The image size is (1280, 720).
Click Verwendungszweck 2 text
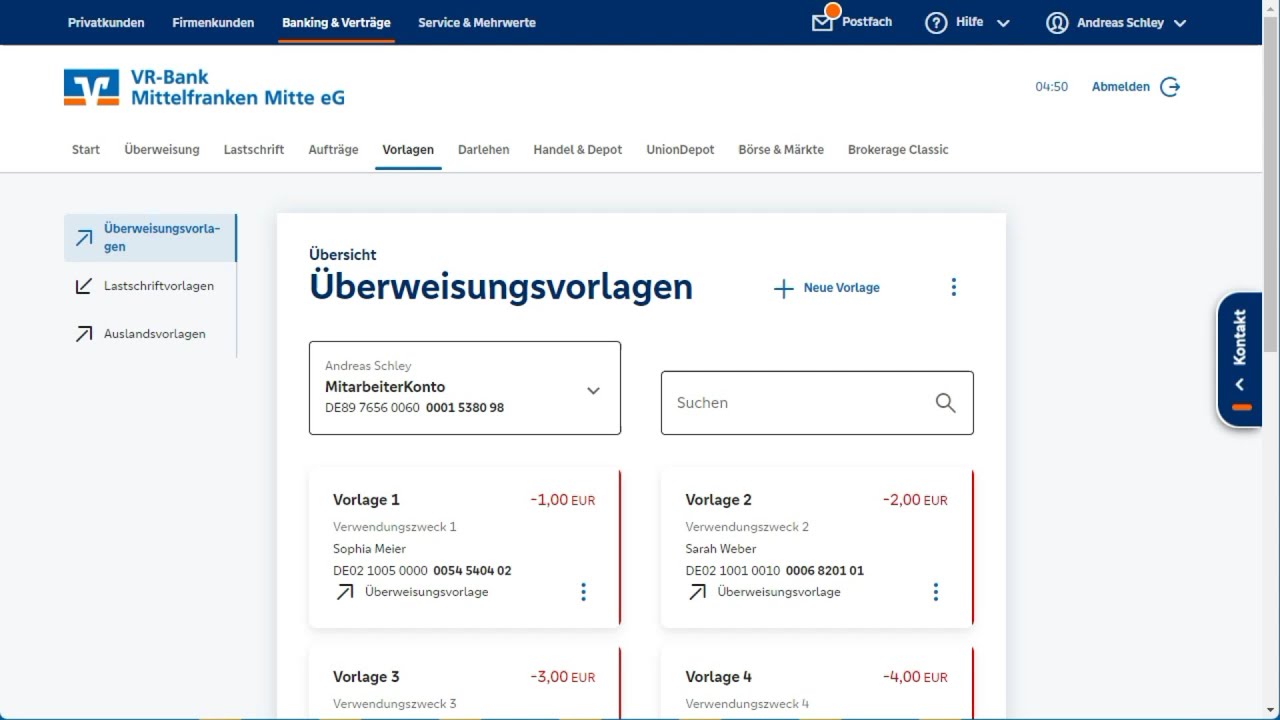(x=747, y=527)
